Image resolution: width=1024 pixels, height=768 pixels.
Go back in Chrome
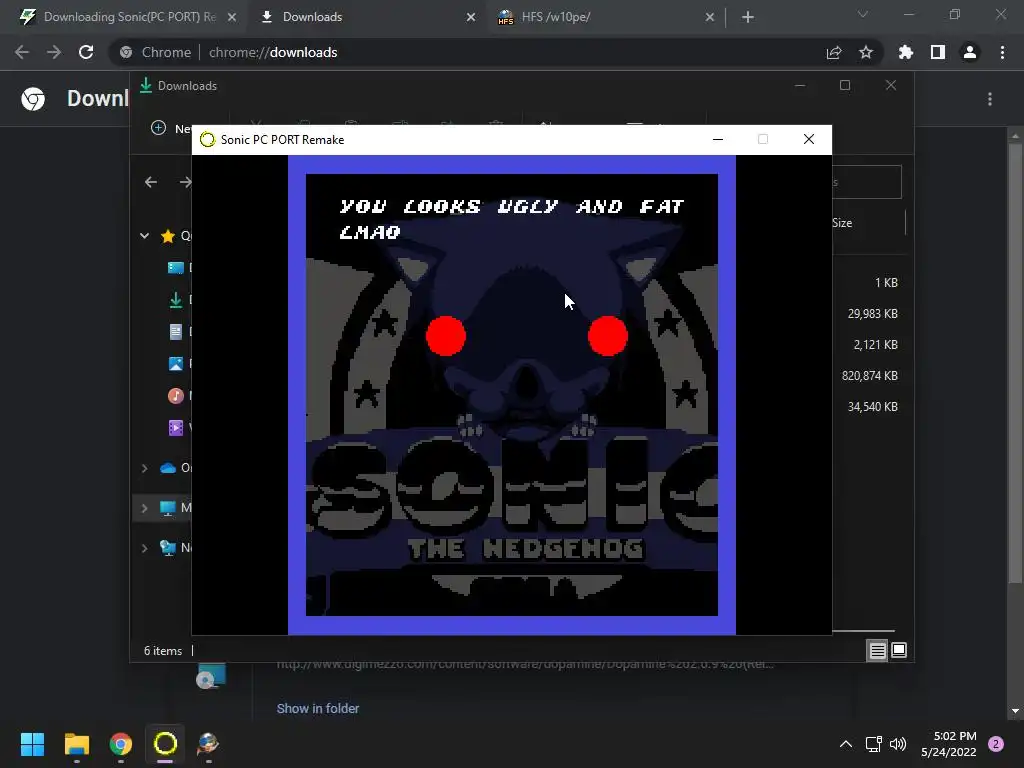coord(22,52)
